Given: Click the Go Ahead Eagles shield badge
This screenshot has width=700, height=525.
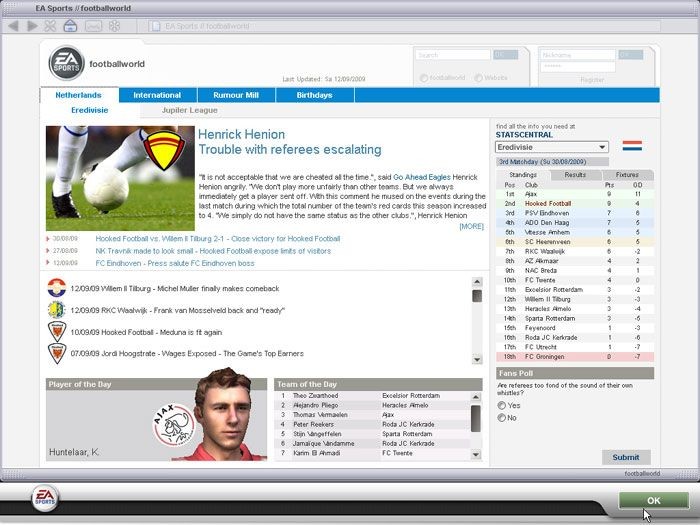Looking at the screenshot, I should [x=164, y=150].
